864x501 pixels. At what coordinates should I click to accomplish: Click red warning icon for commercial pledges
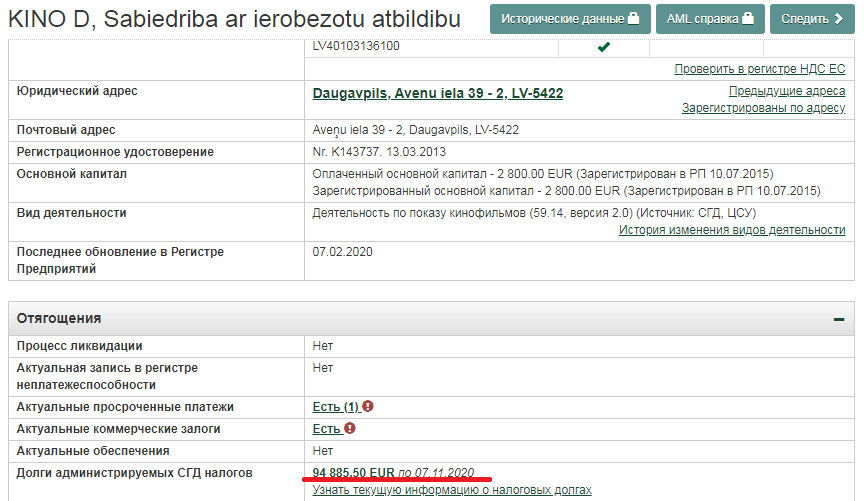click(350, 428)
